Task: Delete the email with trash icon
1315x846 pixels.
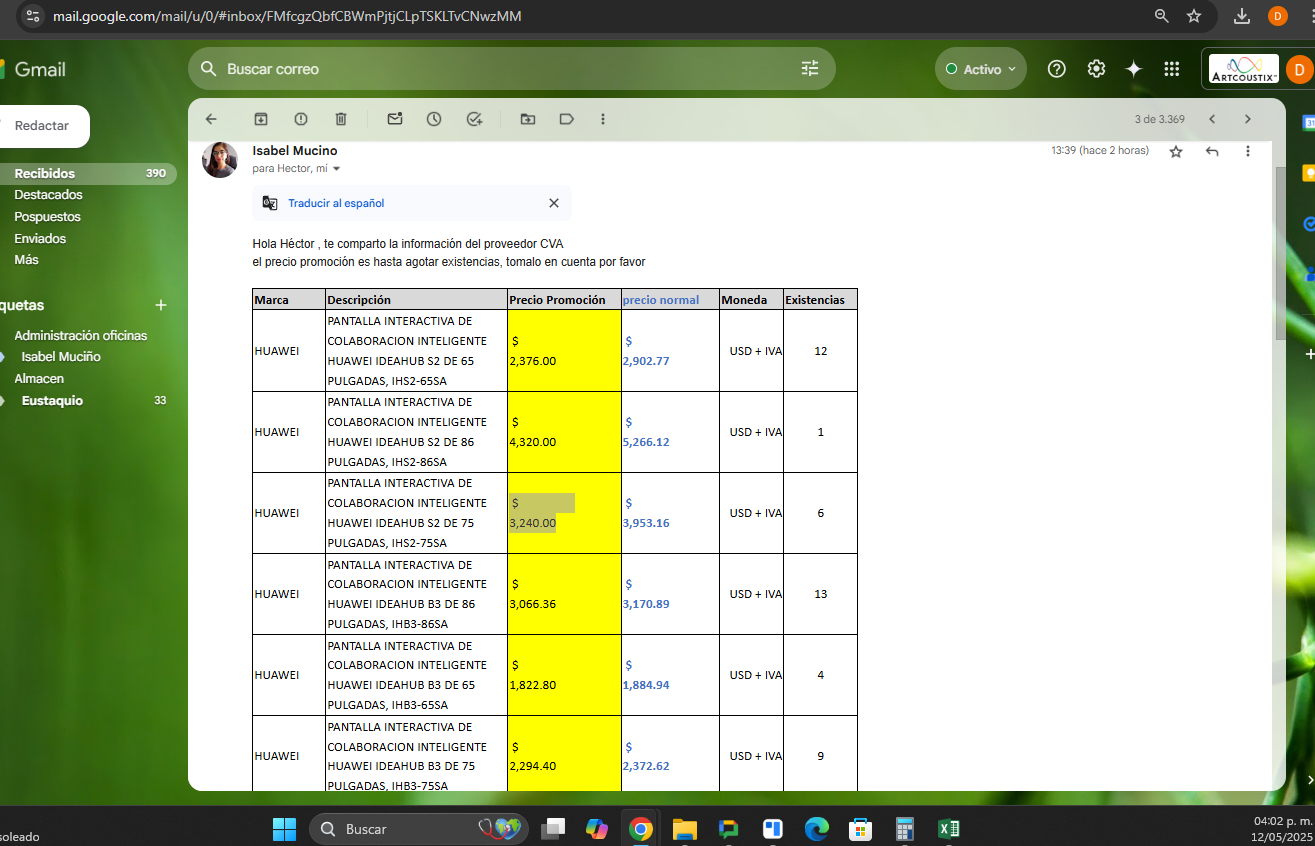Action: click(x=341, y=119)
